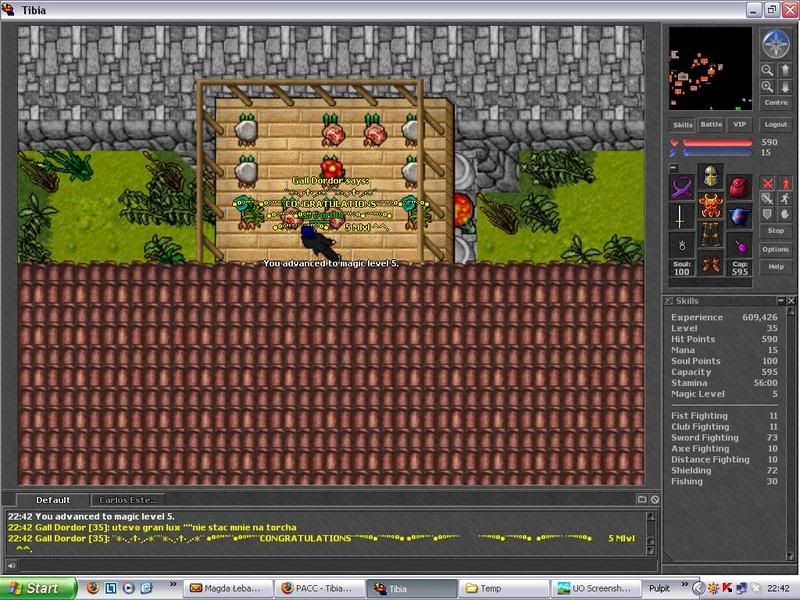Click the minimap view
Viewport: 800px width, 600px height.
pyautogui.click(x=710, y=68)
